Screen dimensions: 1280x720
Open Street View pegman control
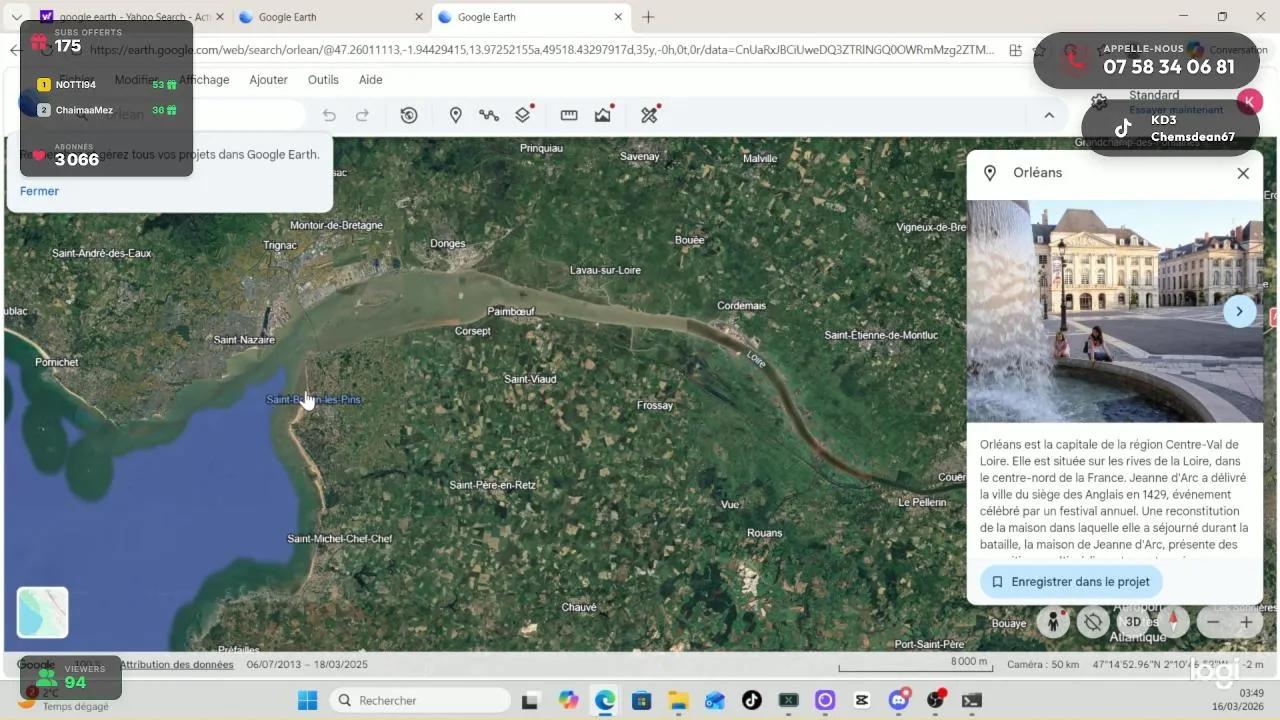1052,622
